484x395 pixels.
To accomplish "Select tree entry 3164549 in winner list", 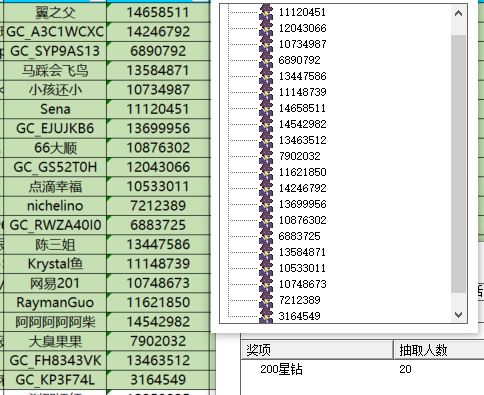I will (299, 316).
